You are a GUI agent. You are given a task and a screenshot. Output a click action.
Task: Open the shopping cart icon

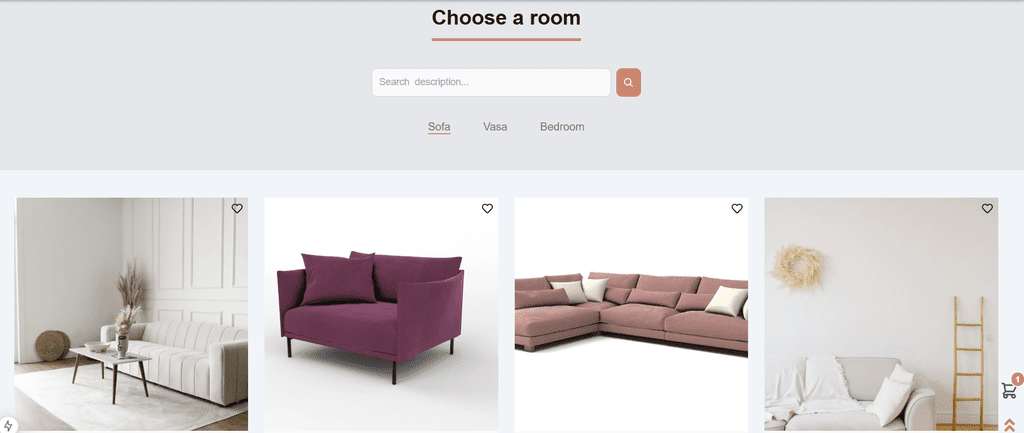click(1008, 391)
